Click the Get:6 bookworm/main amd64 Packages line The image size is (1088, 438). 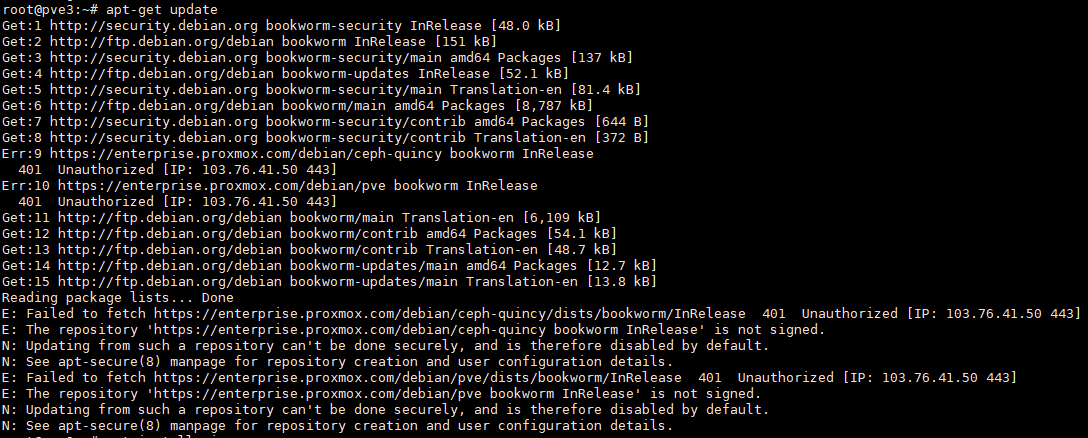298,106
